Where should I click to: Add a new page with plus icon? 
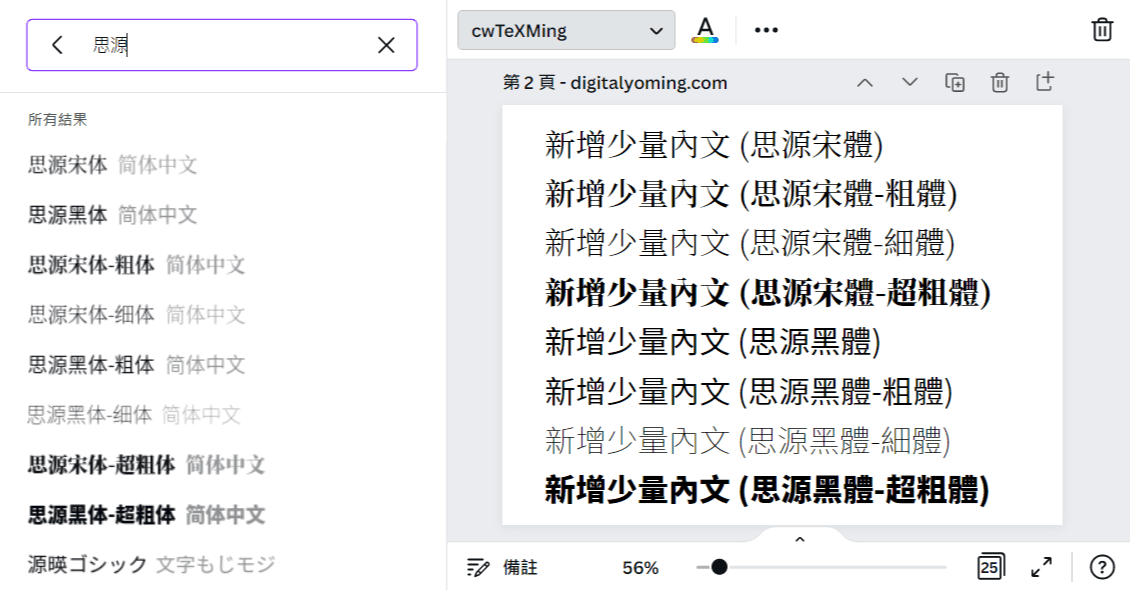pos(1044,82)
